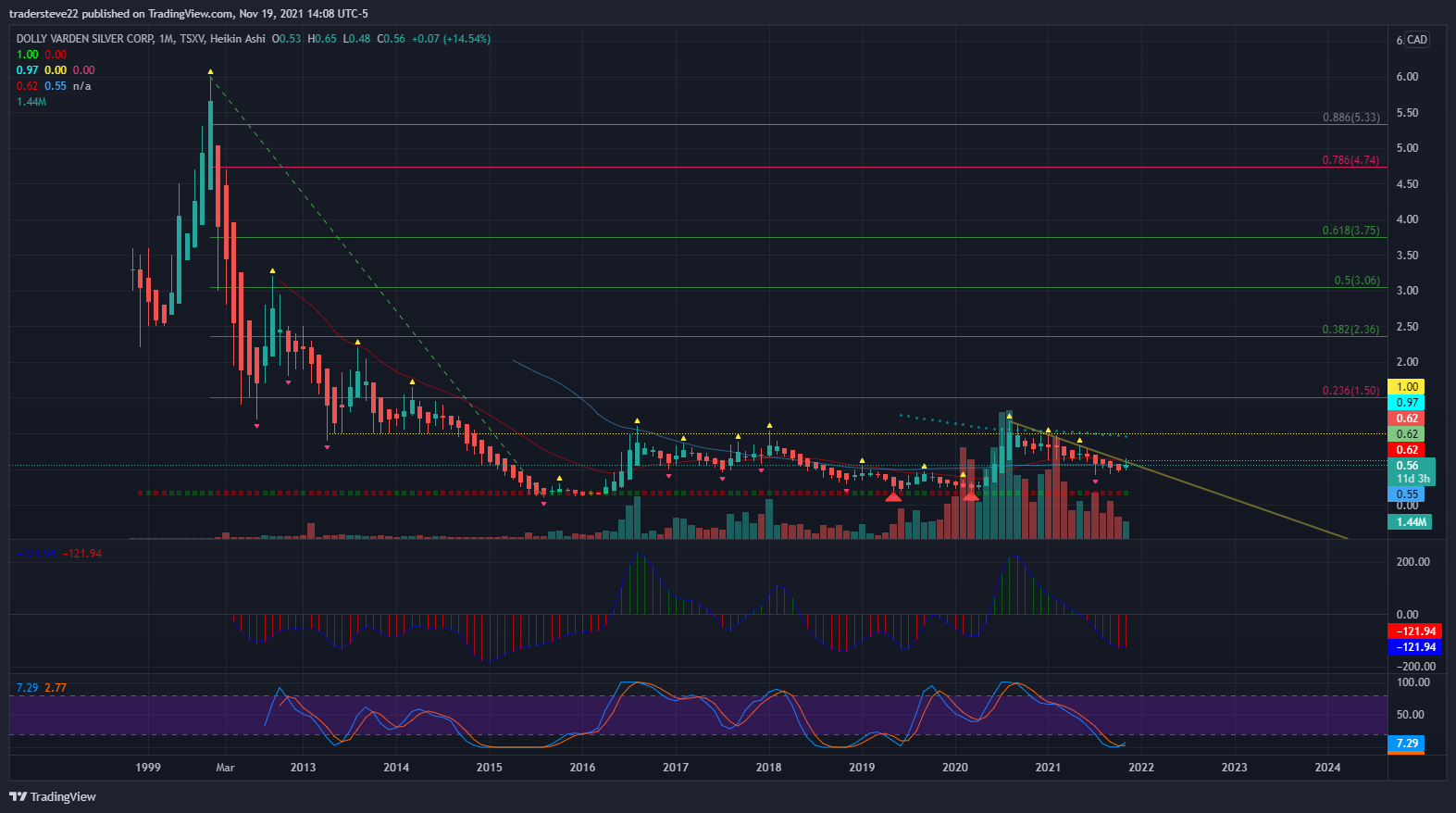Image resolution: width=1456 pixels, height=813 pixels.
Task: Click the 2013 time axis label
Action: pos(303,768)
